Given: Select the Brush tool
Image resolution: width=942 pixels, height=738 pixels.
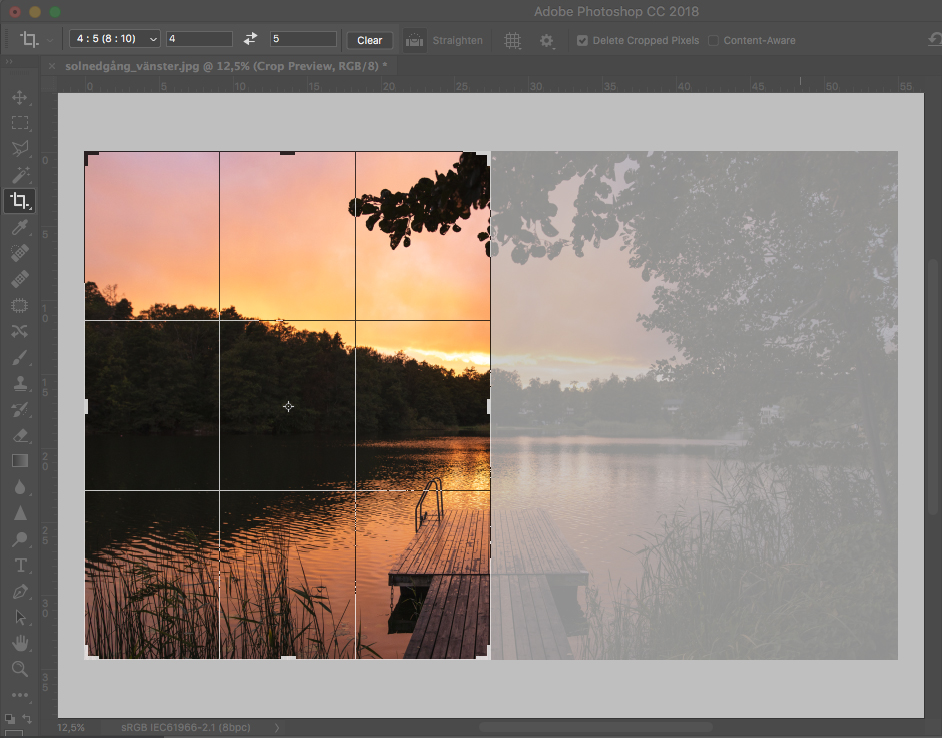Looking at the screenshot, I should (19, 358).
